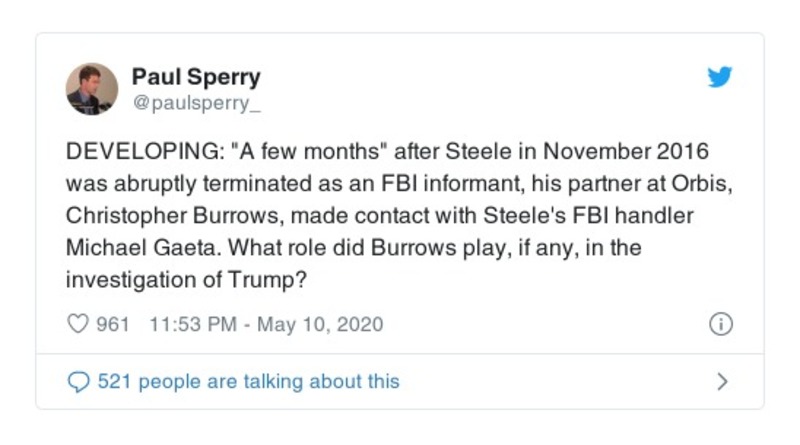Open the tweet info icon

point(720,325)
